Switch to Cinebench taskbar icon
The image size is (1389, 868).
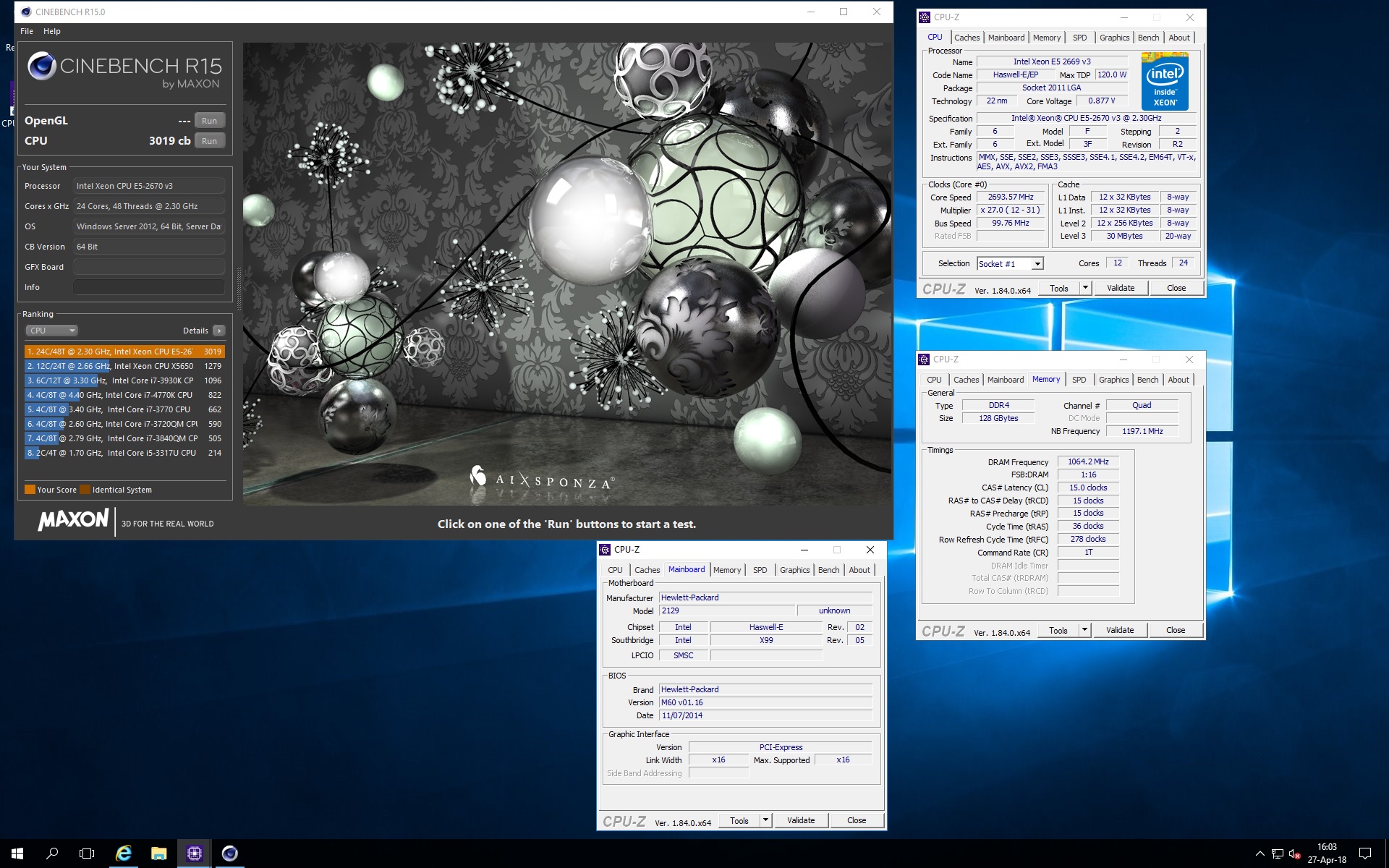tap(229, 854)
